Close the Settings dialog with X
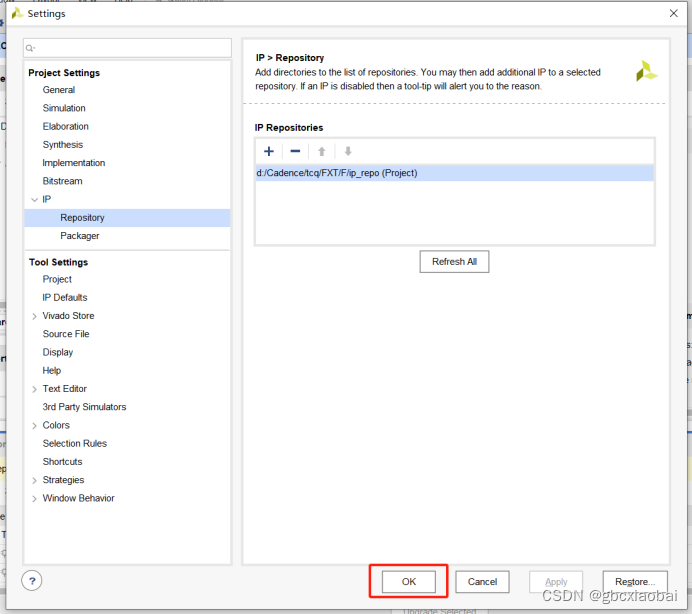 (x=673, y=13)
